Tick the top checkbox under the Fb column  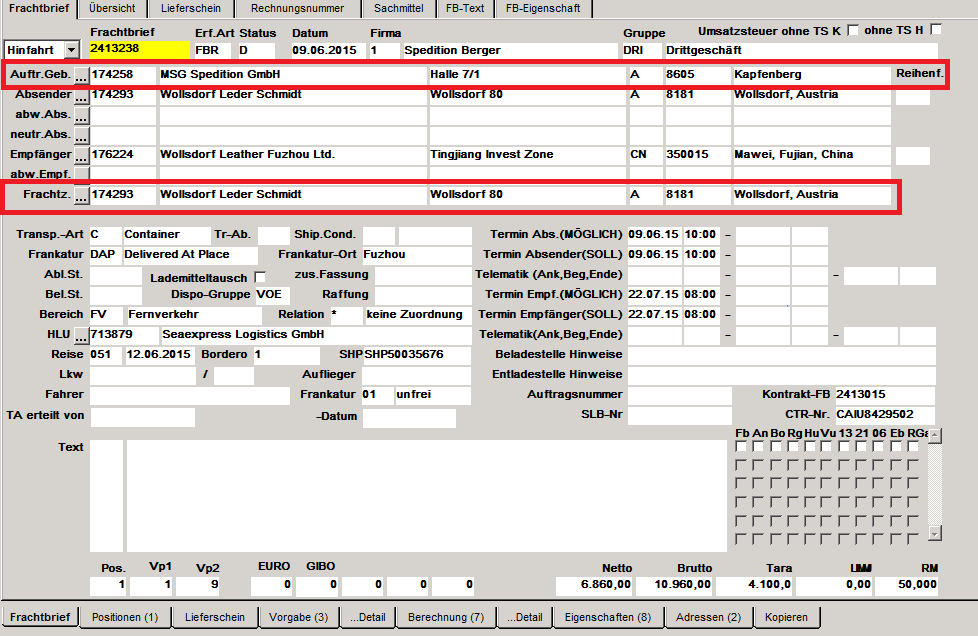coord(741,446)
